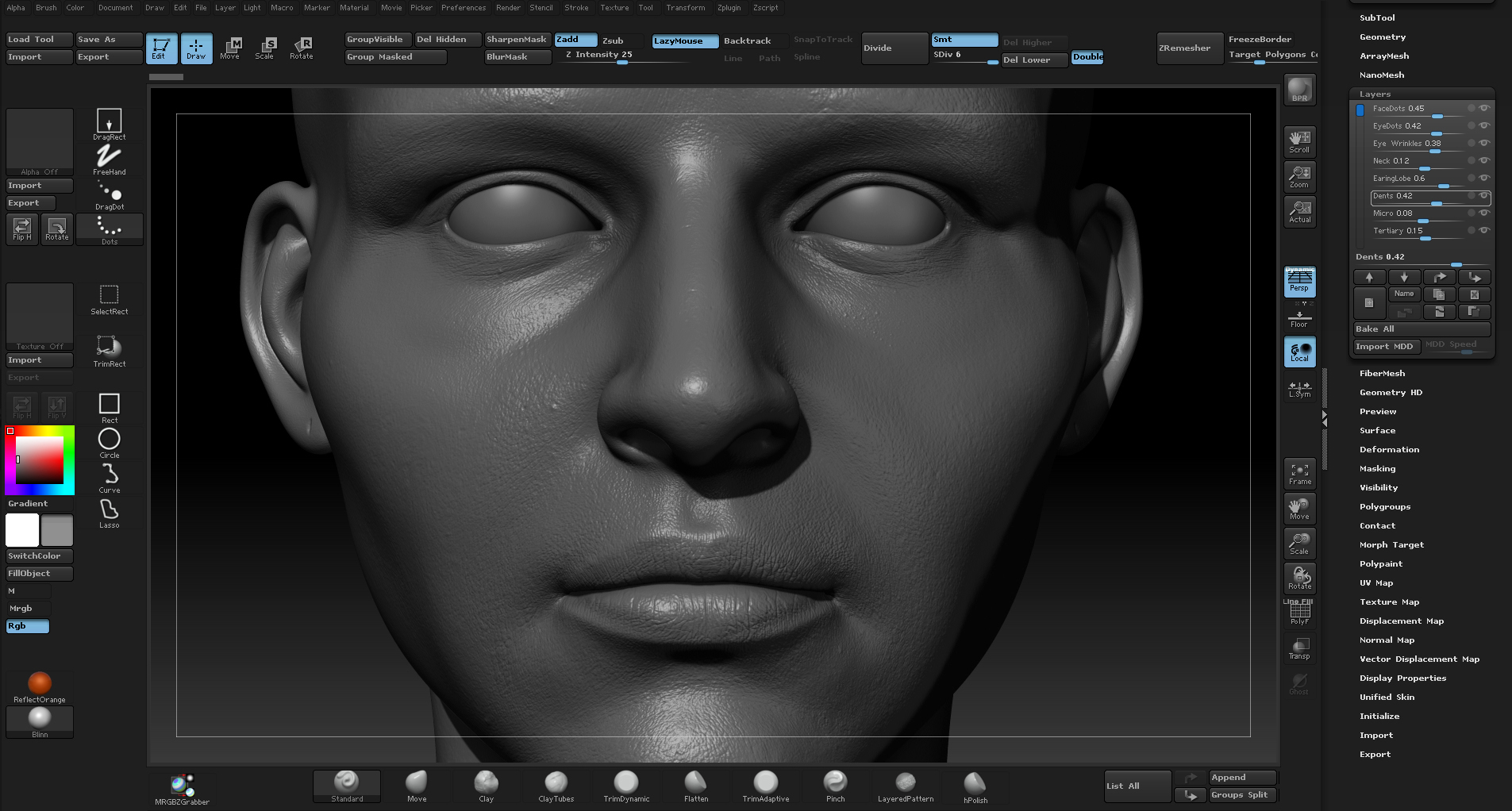Expand the Deformation section
This screenshot has height=811, width=1512.
[x=1389, y=449]
